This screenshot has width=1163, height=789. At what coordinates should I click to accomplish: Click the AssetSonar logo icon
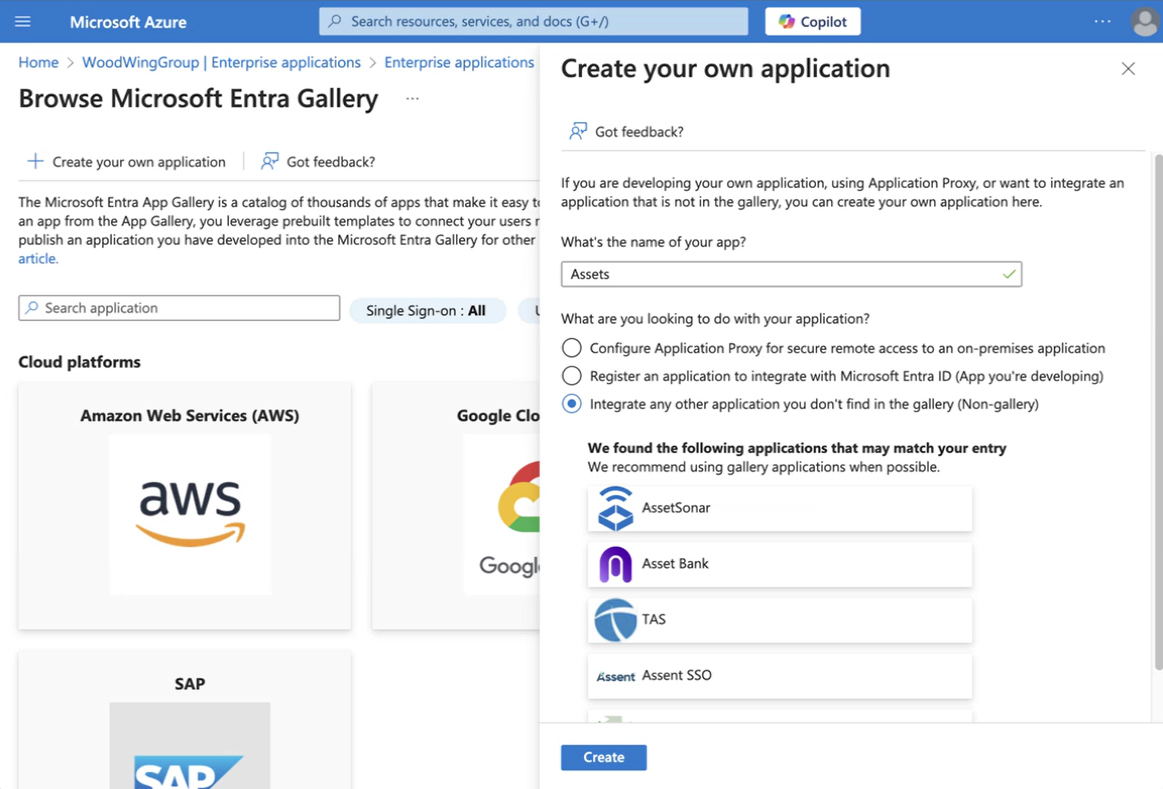pyautogui.click(x=615, y=508)
